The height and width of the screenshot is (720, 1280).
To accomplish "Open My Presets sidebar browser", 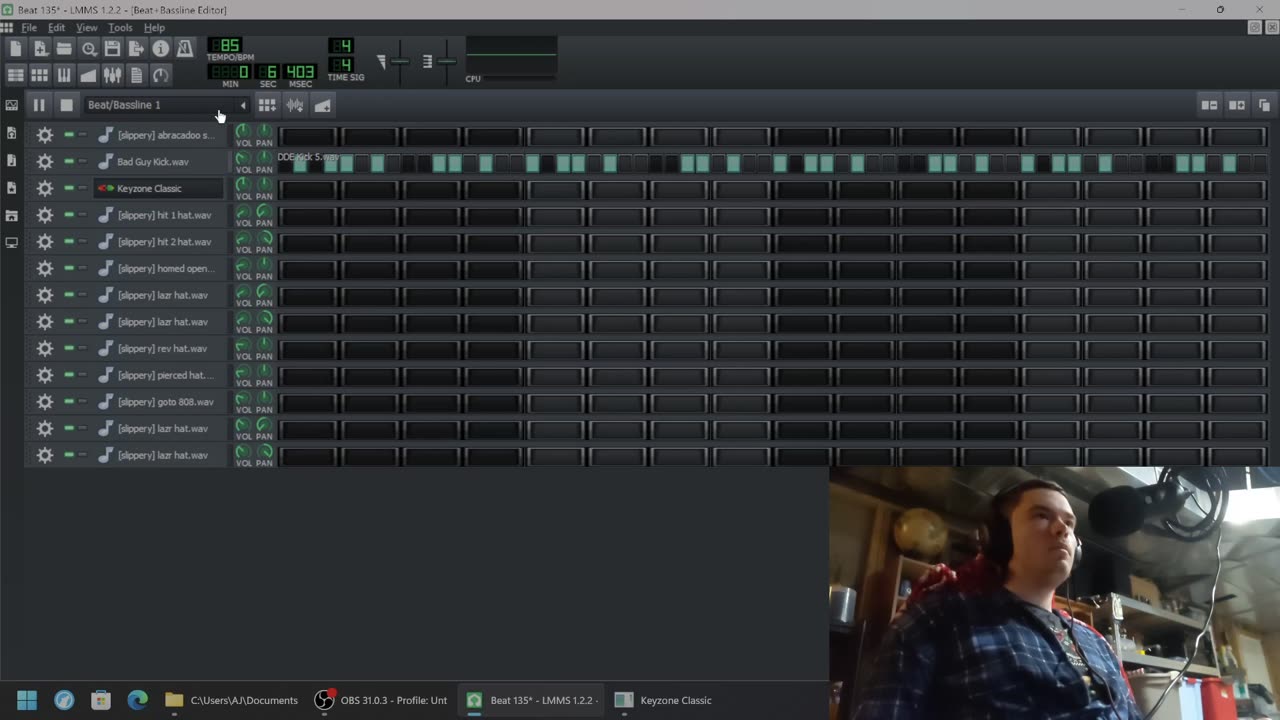I will click(x=11, y=188).
